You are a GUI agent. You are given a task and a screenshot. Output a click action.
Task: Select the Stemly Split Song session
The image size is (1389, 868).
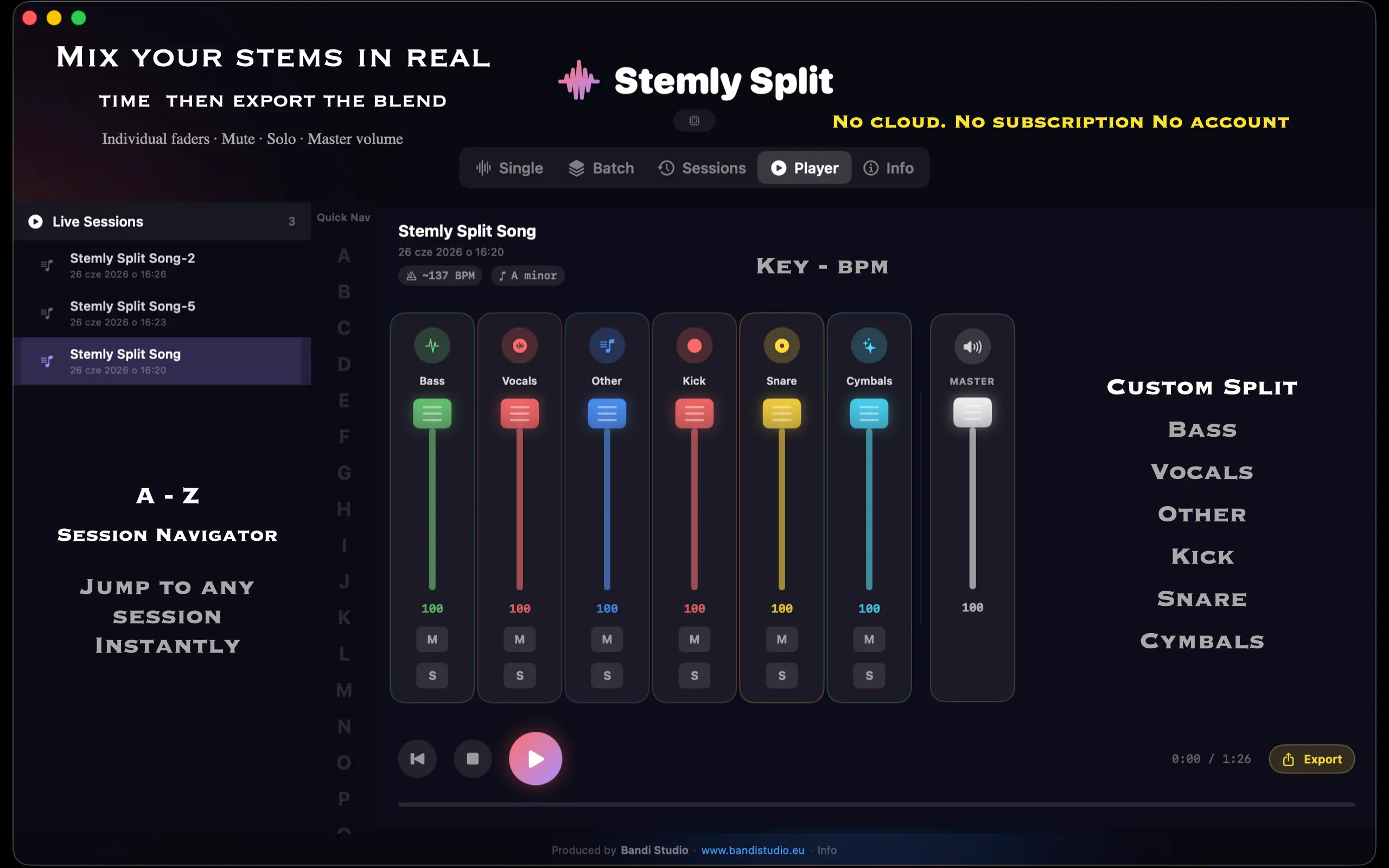pos(162,361)
